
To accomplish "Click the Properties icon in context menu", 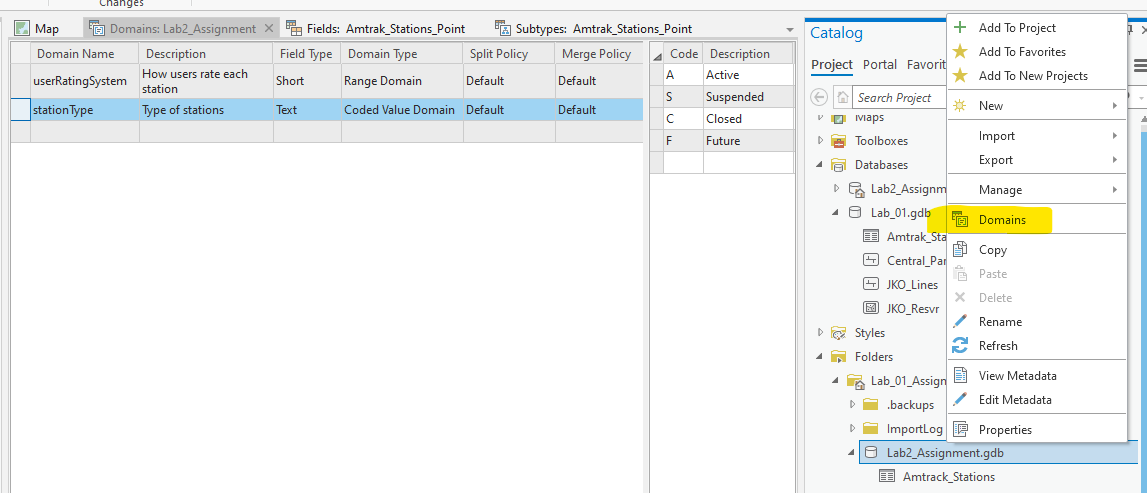I will coord(960,430).
